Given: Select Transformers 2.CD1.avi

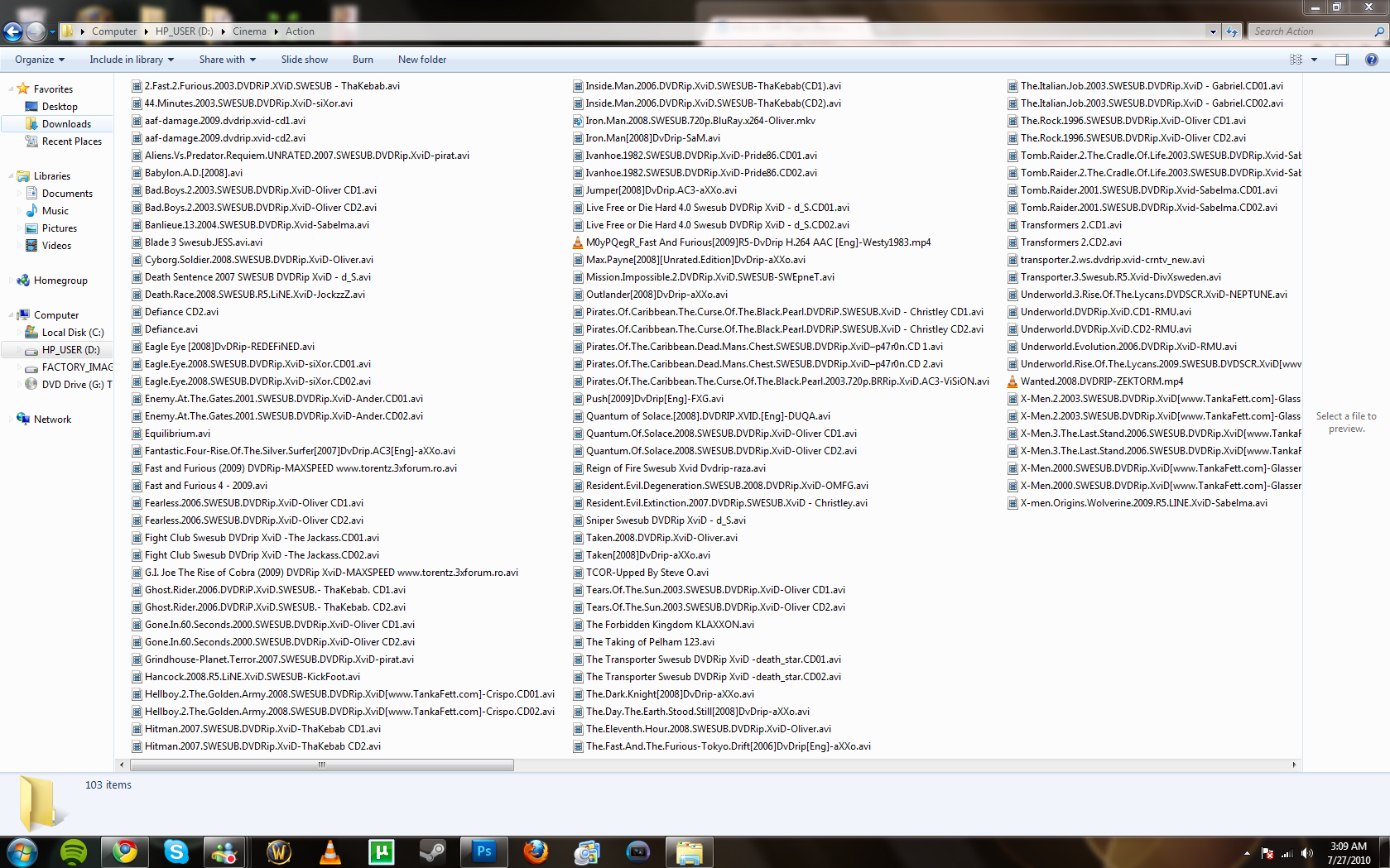Looking at the screenshot, I should pyautogui.click(x=1070, y=225).
